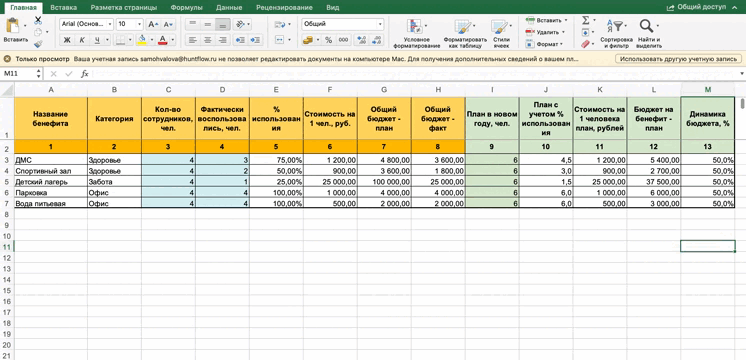Align text to the middle vertically
Viewport: 746px width, 360px height.
[x=207, y=24]
